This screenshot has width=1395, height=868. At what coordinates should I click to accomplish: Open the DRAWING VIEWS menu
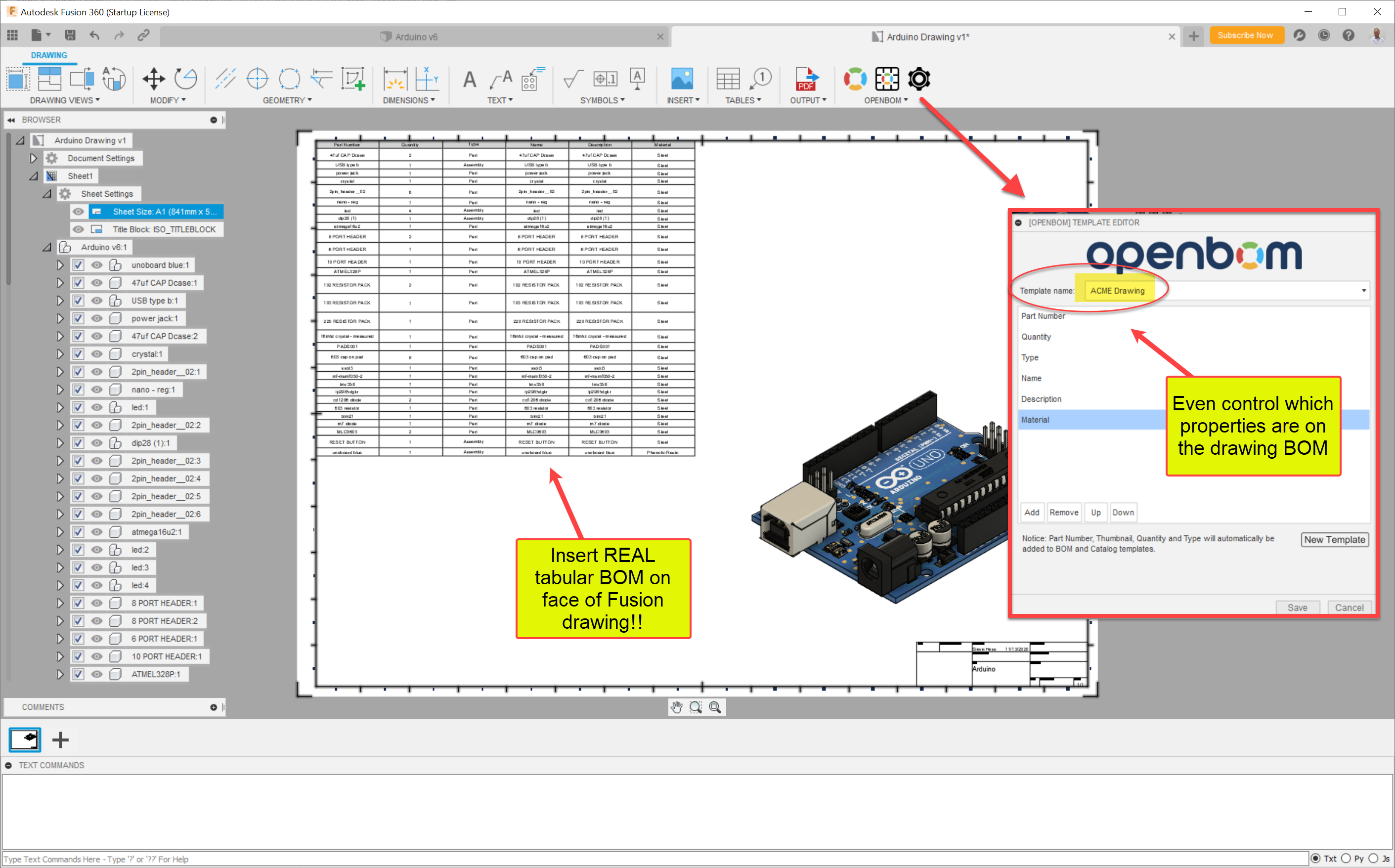[x=64, y=100]
